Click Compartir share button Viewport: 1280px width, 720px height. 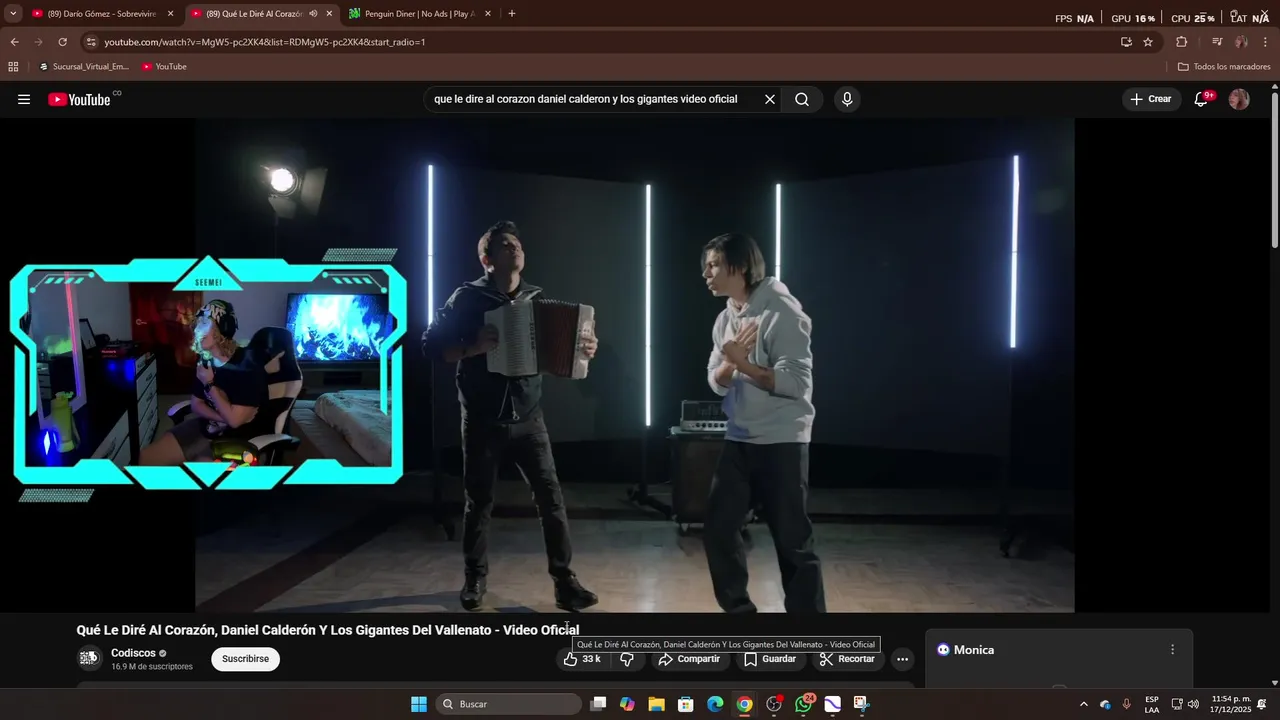click(x=689, y=659)
